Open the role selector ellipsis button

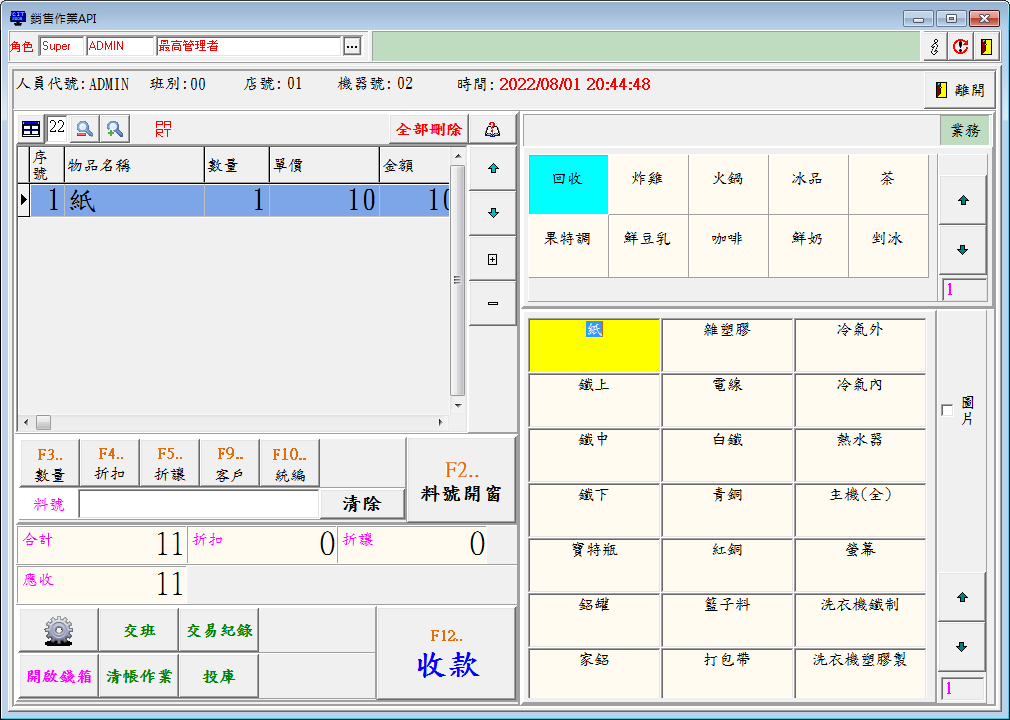tap(351, 46)
